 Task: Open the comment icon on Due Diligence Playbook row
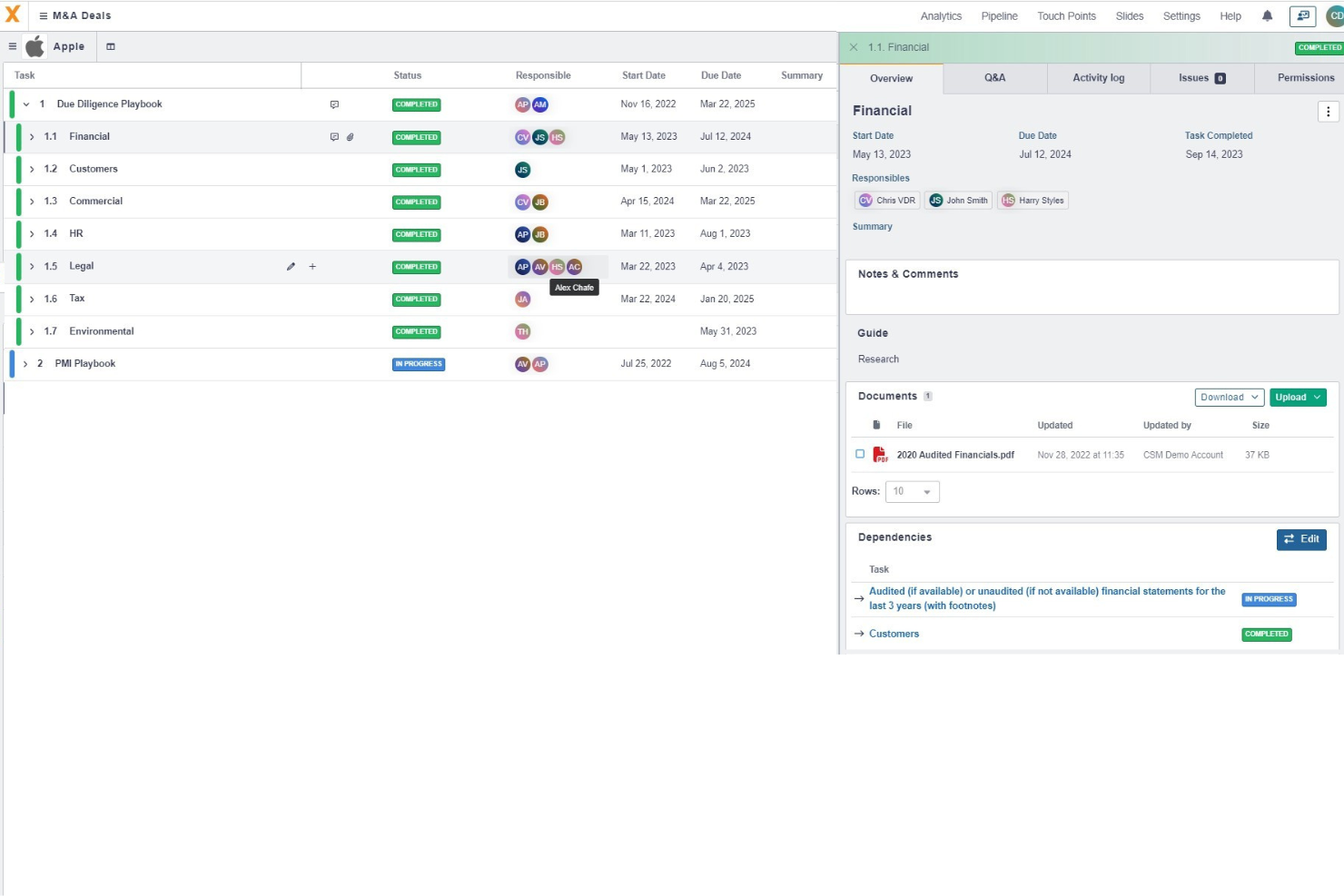334,103
